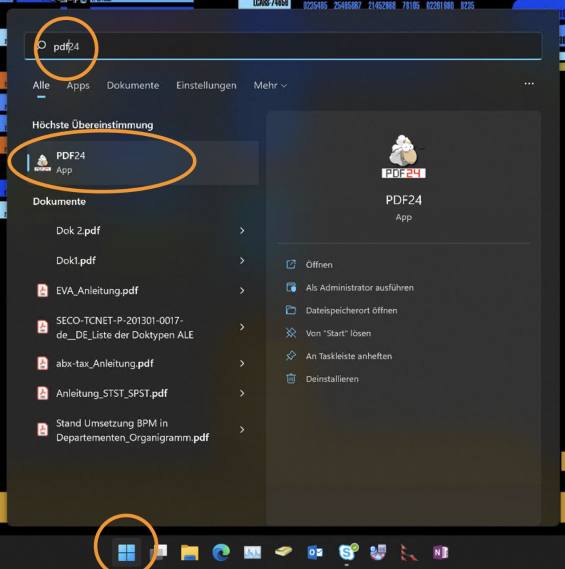Screen dimensions: 565x569
Task: Click Öffnen to launch PDF24
Action: point(319,265)
